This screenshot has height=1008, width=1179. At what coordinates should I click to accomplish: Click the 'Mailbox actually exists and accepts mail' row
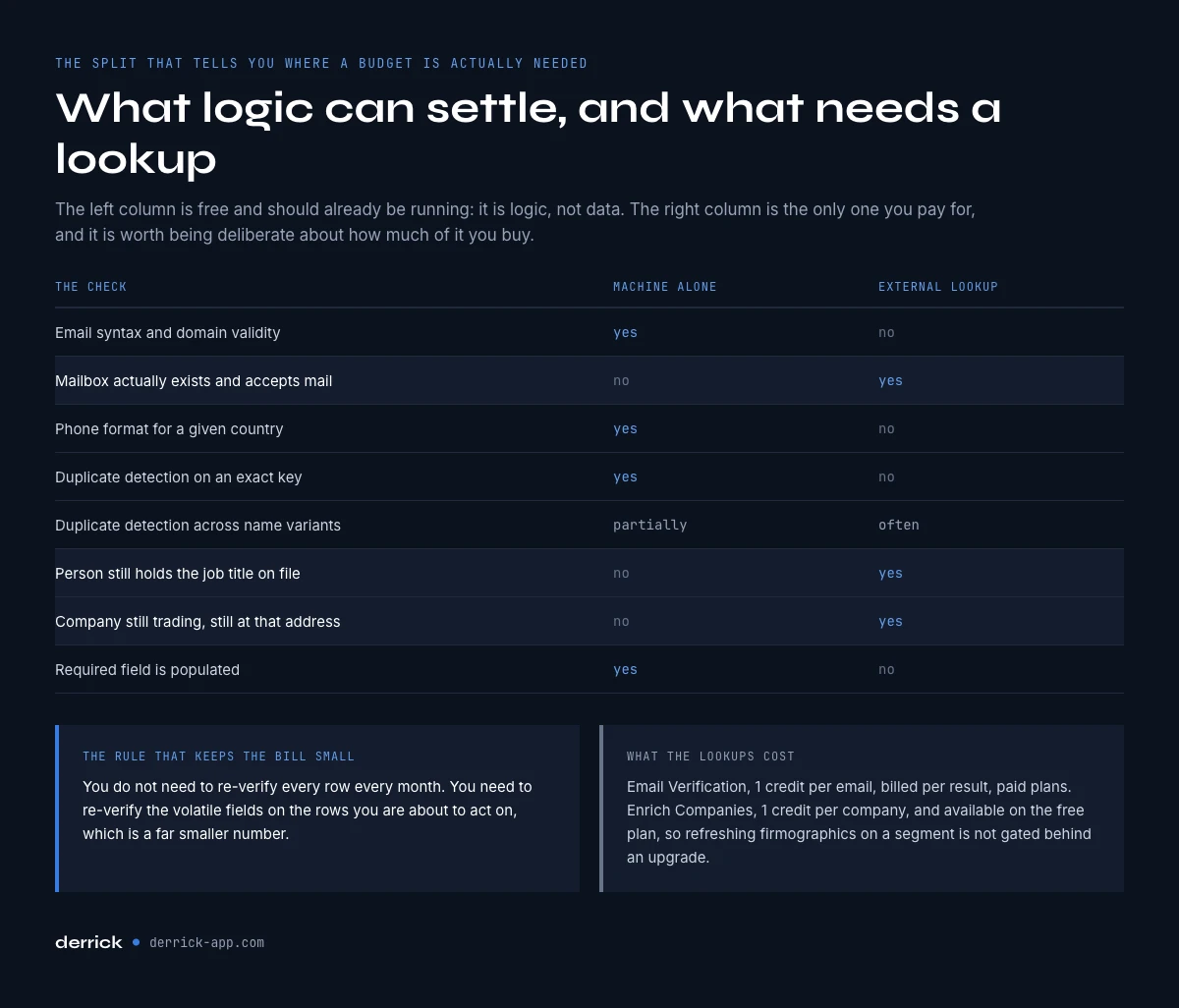point(589,380)
